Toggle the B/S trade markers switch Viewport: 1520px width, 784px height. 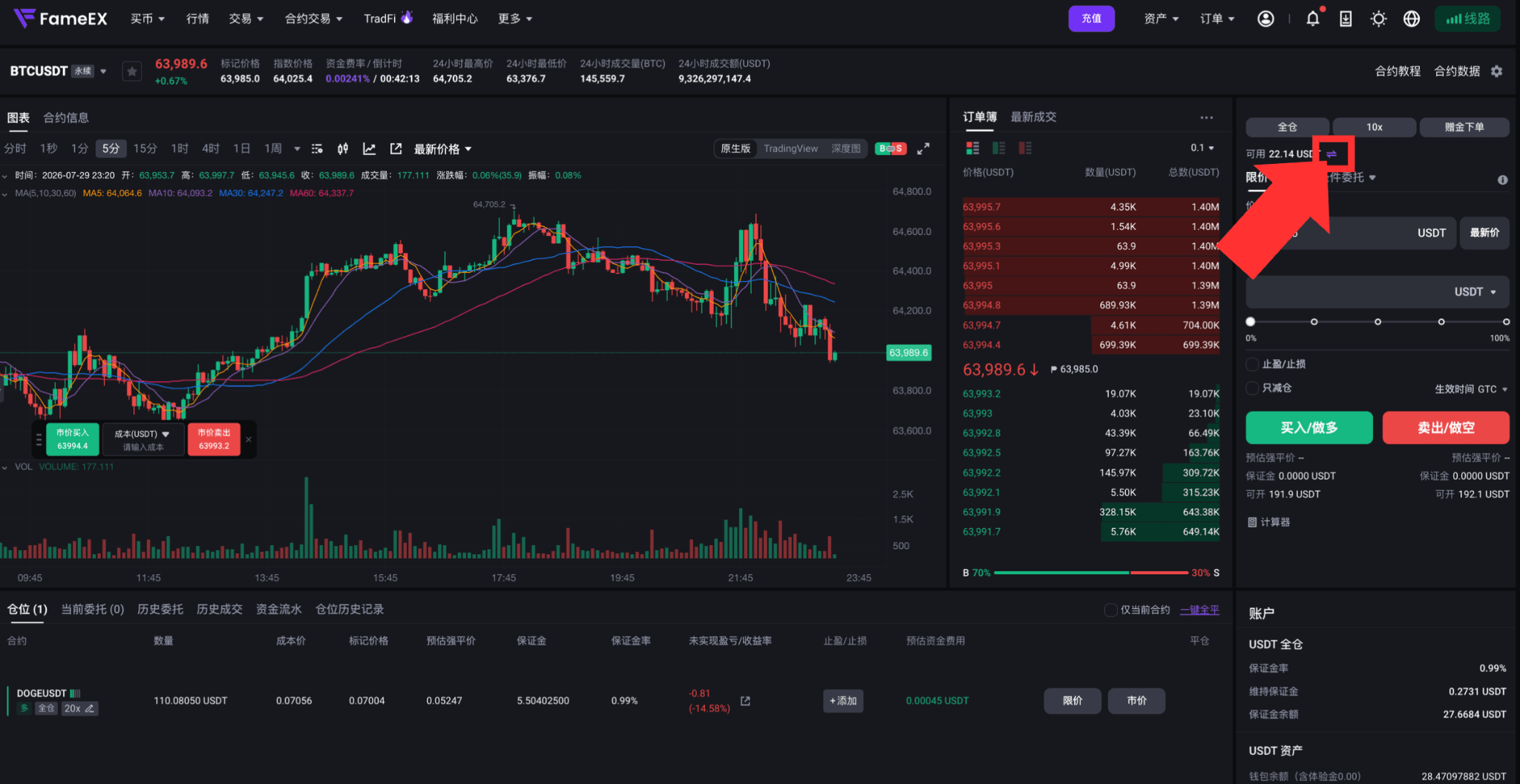point(891,148)
